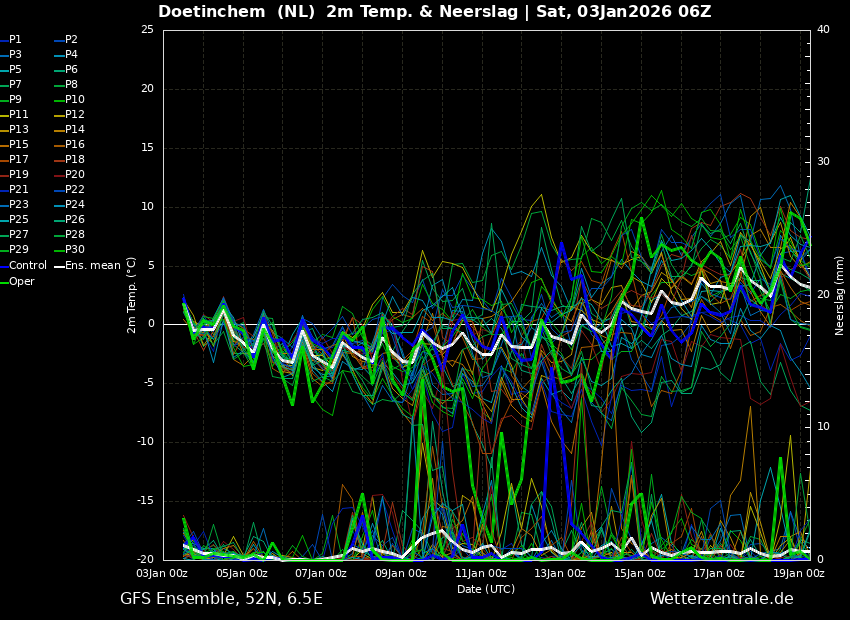Click the Neerslag (mm) axis title
The height and width of the screenshot is (620, 850).
coord(839,295)
